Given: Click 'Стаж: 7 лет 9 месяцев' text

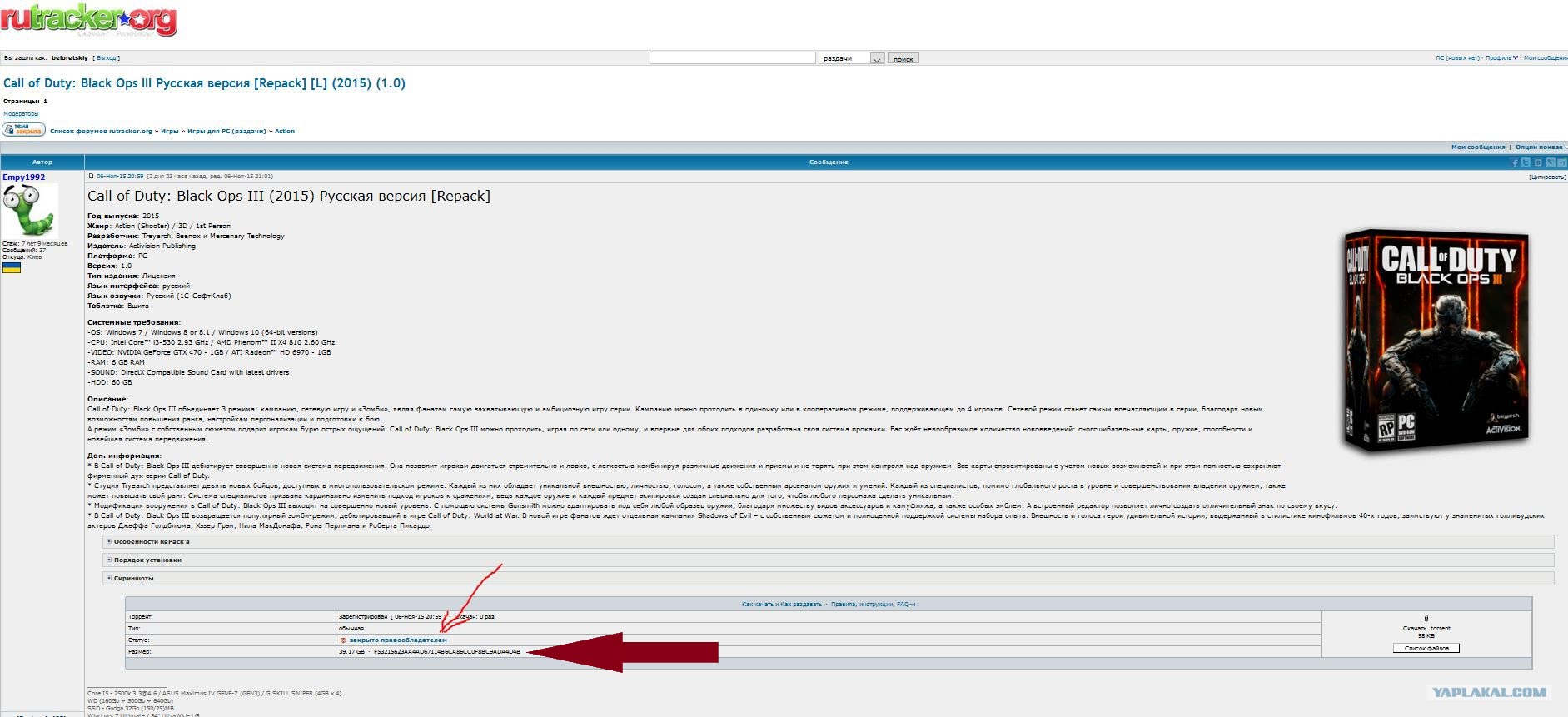Looking at the screenshot, I should click(35, 243).
